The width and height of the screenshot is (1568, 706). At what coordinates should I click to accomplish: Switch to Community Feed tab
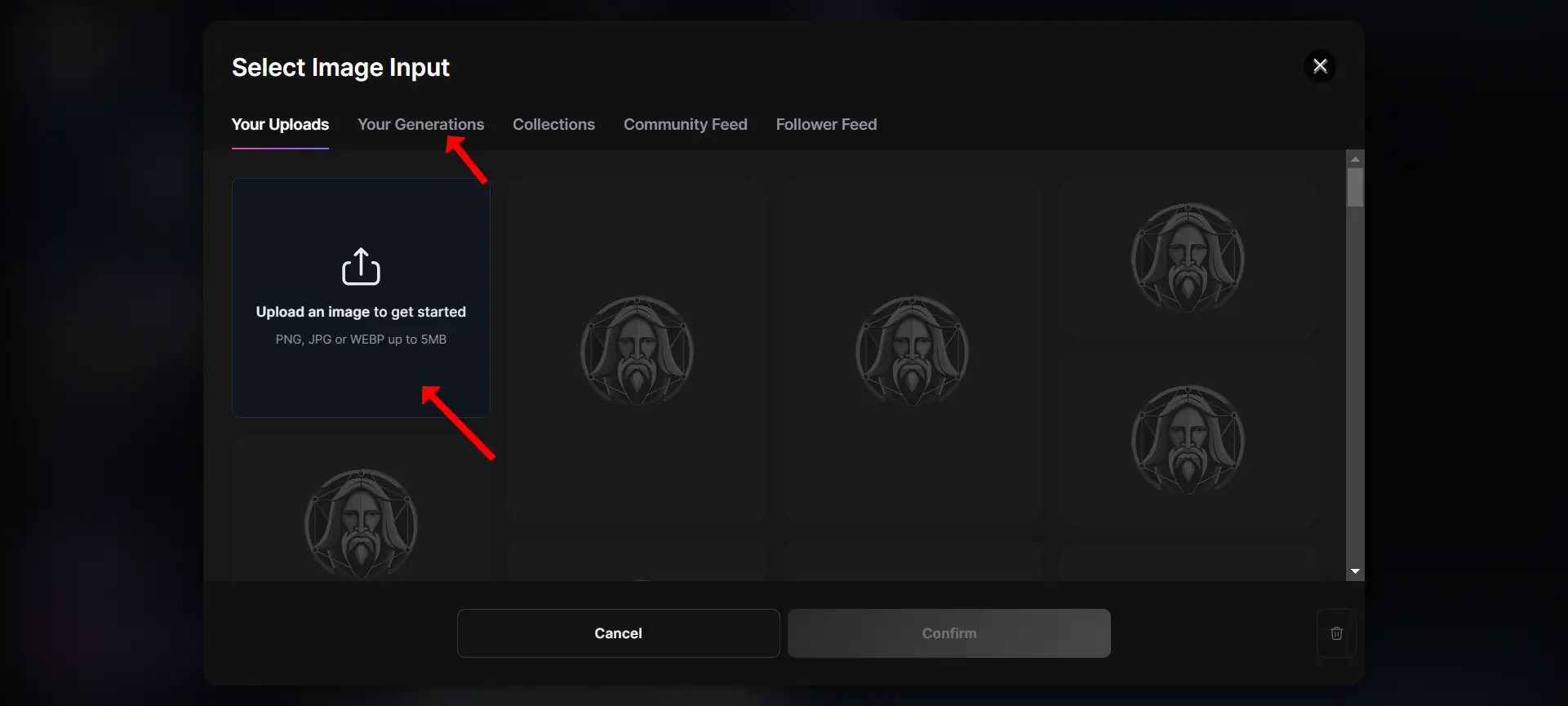pos(686,124)
